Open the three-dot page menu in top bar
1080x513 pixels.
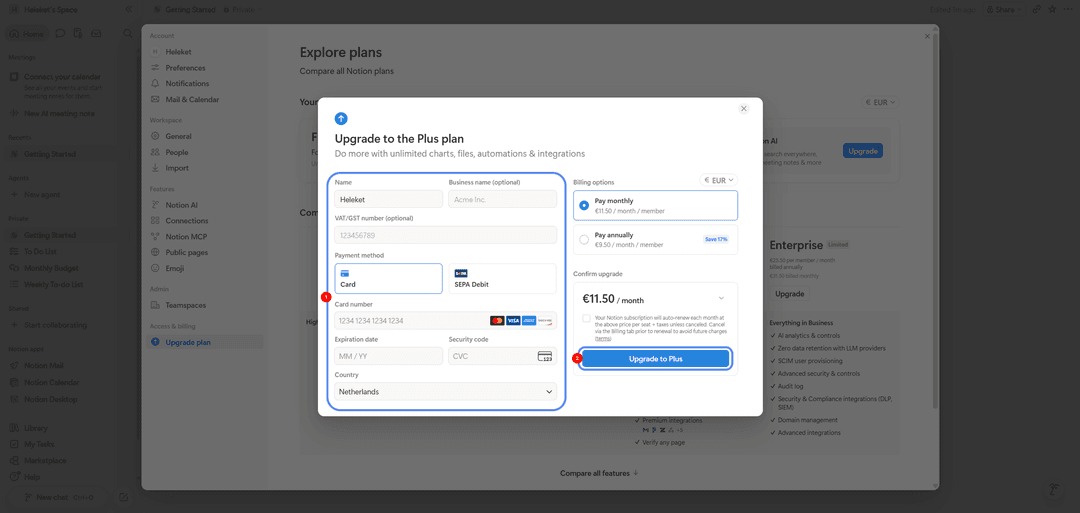(x=1068, y=10)
